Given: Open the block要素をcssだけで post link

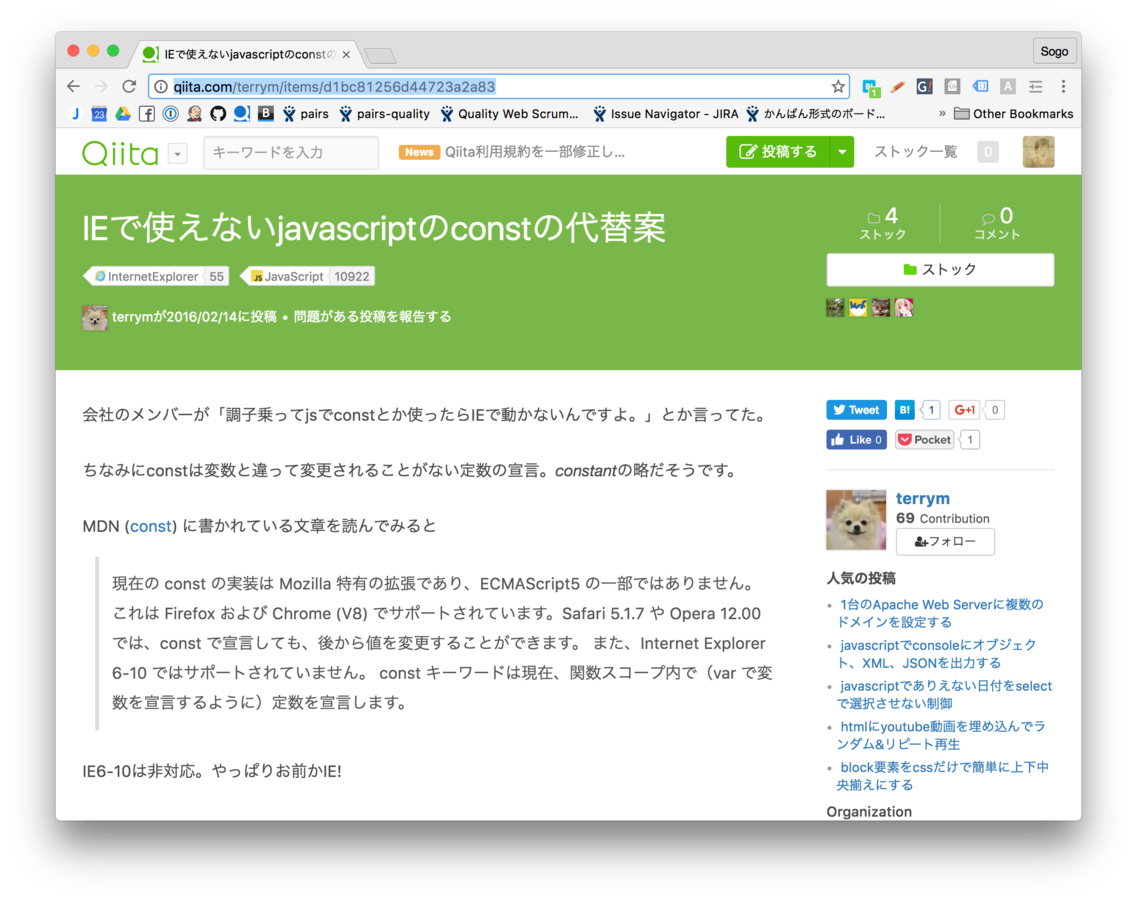Looking at the screenshot, I should 943,775.
